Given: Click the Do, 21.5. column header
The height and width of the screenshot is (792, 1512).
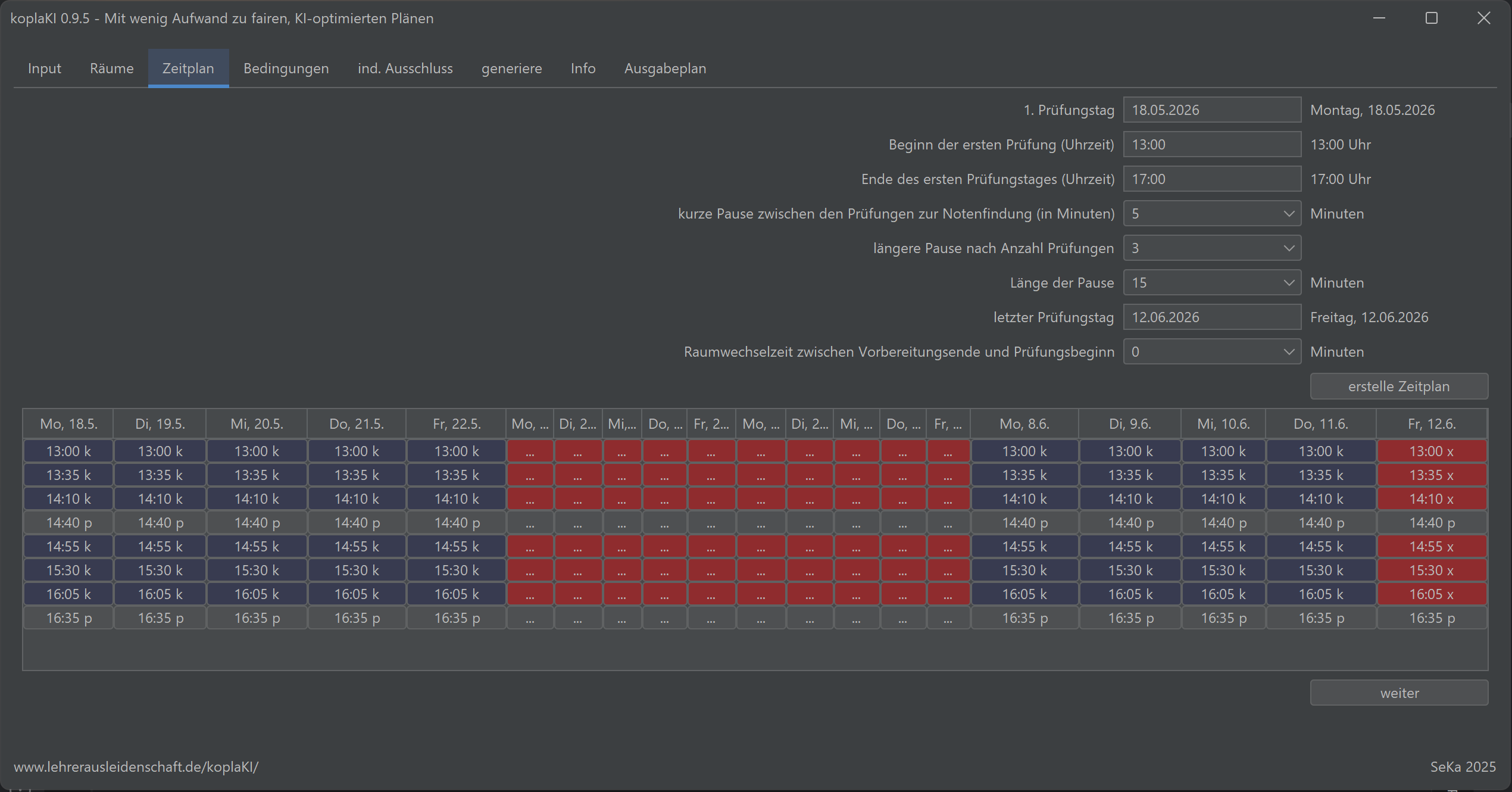Looking at the screenshot, I should 357,424.
